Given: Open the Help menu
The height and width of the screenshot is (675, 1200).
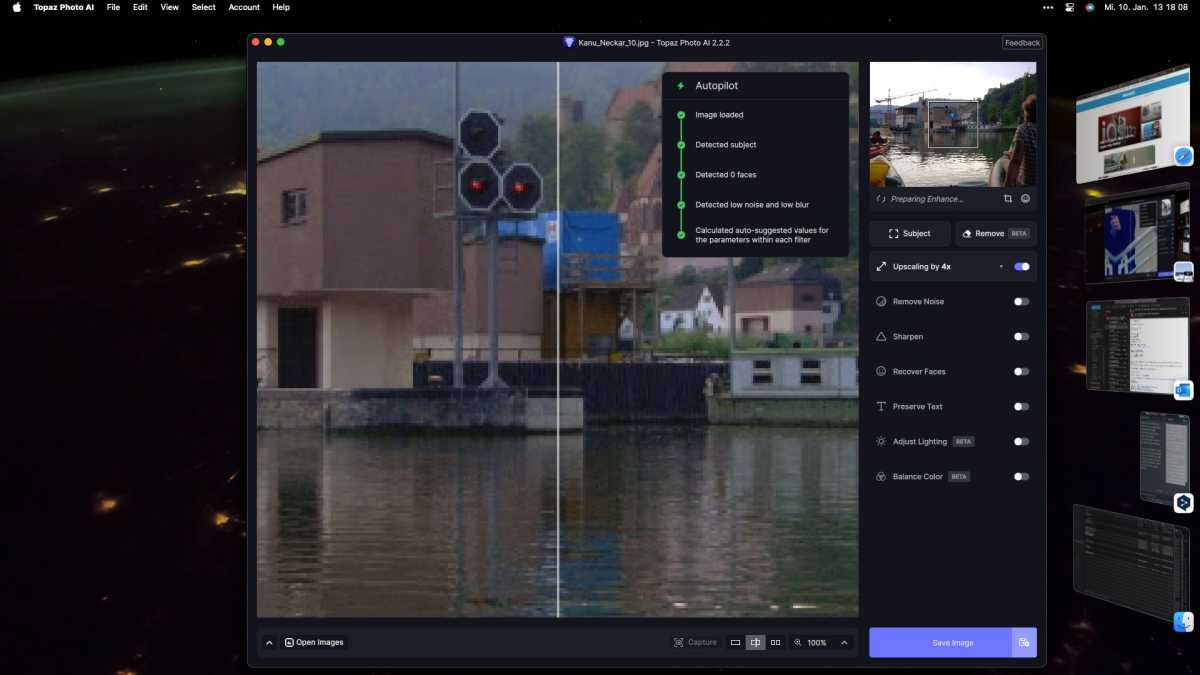Looking at the screenshot, I should point(281,7).
